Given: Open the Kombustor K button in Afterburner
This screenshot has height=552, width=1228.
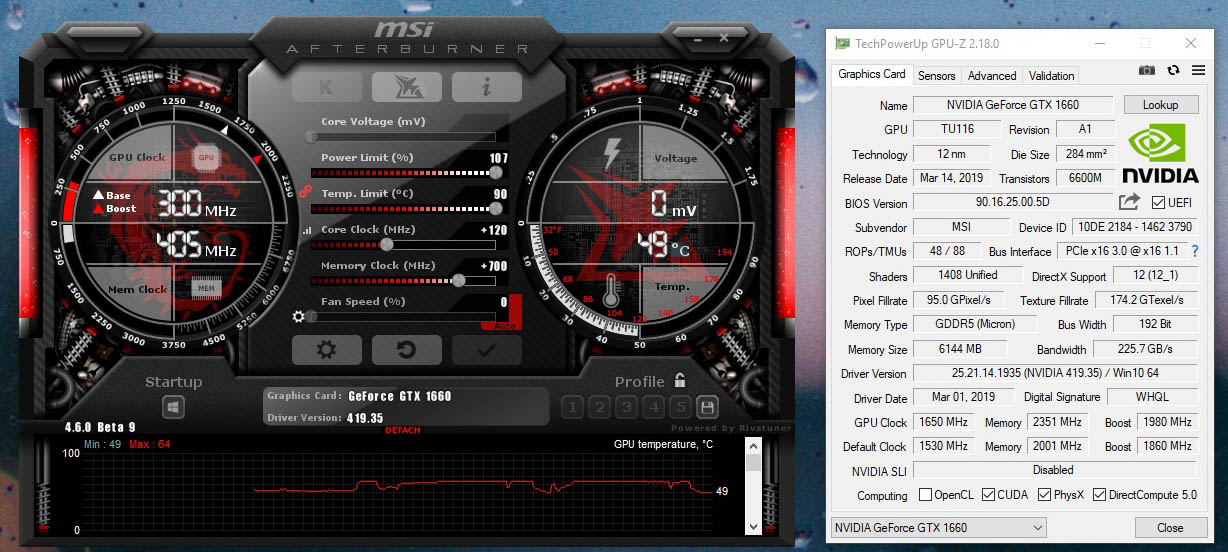Looking at the screenshot, I should pos(327,87).
